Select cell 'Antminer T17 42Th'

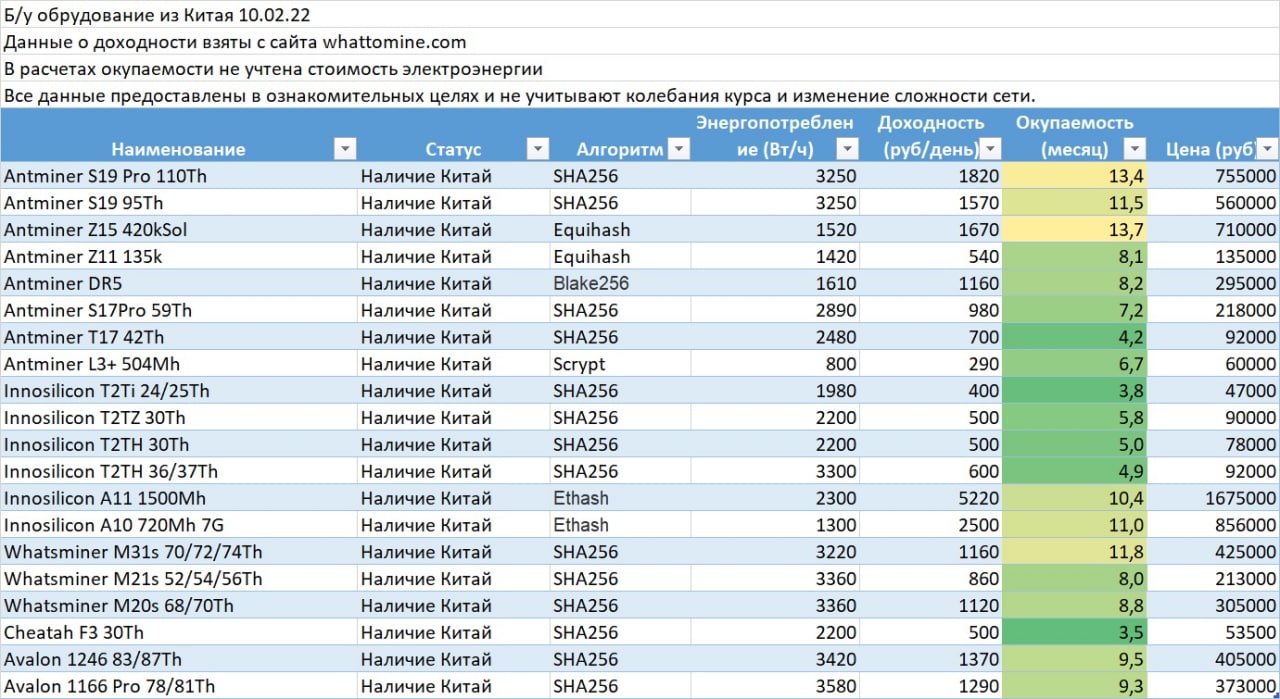[x=179, y=337]
